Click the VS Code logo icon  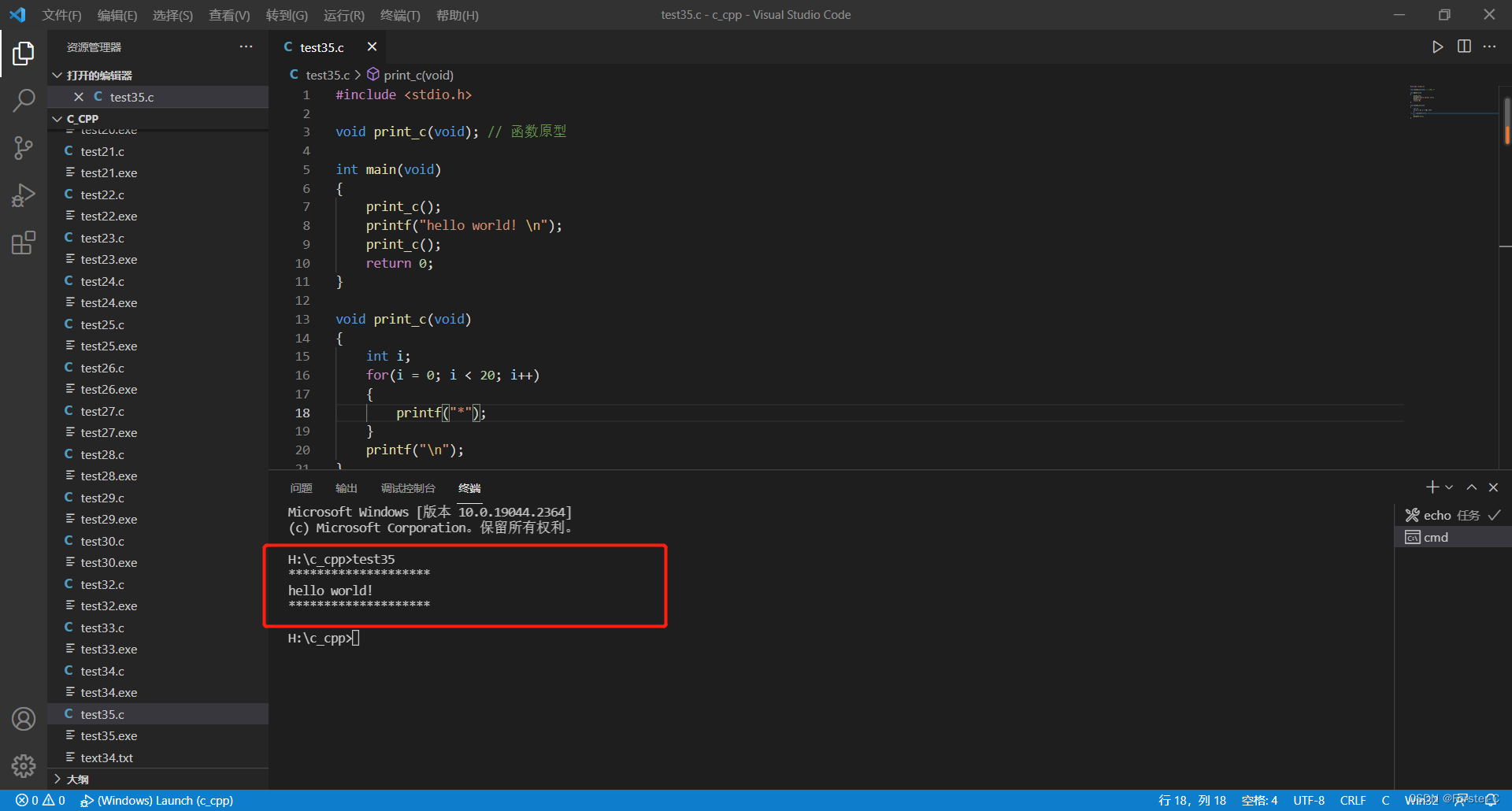pyautogui.click(x=17, y=15)
